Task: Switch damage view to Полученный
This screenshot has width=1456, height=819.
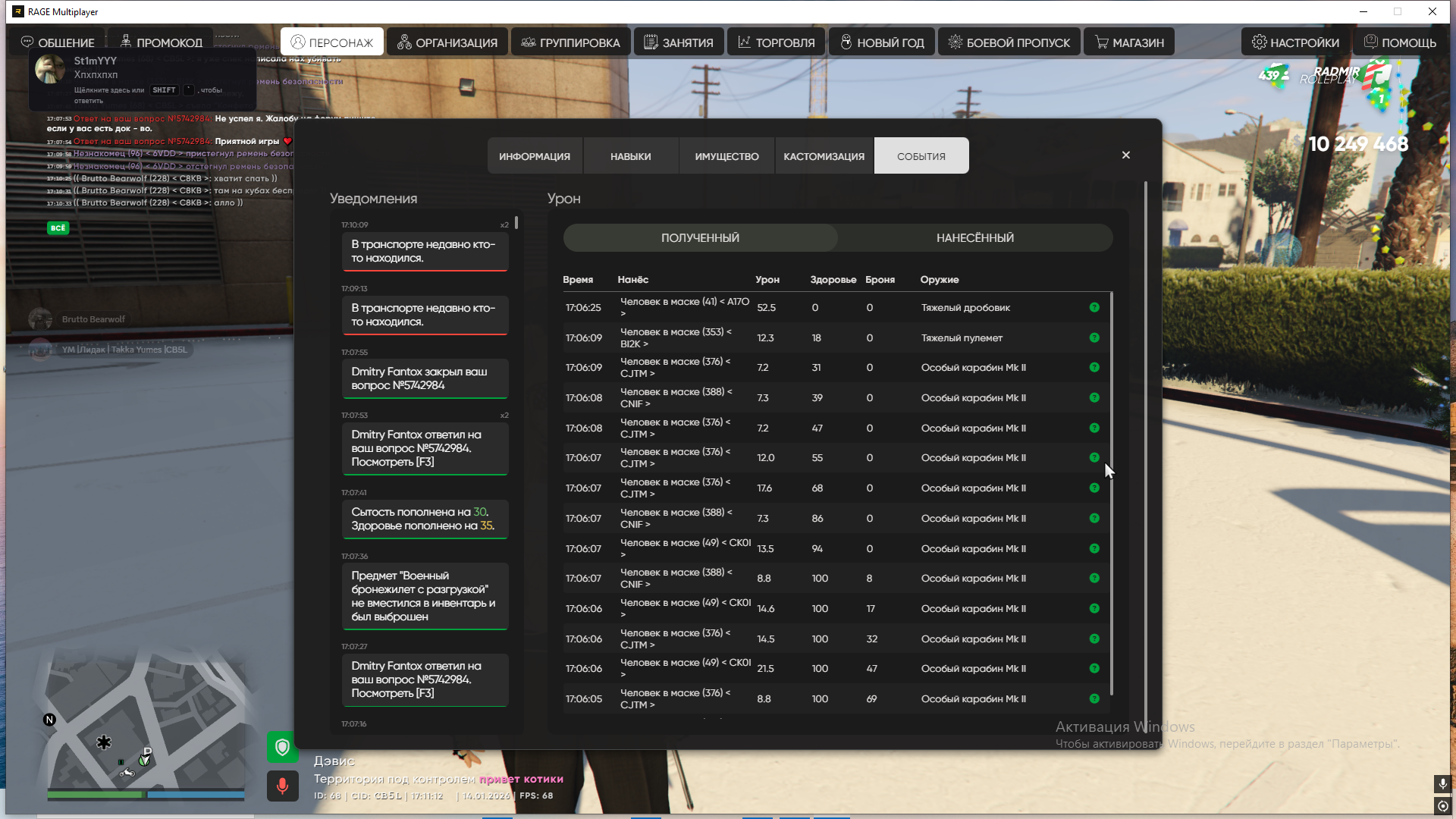Action: [700, 238]
